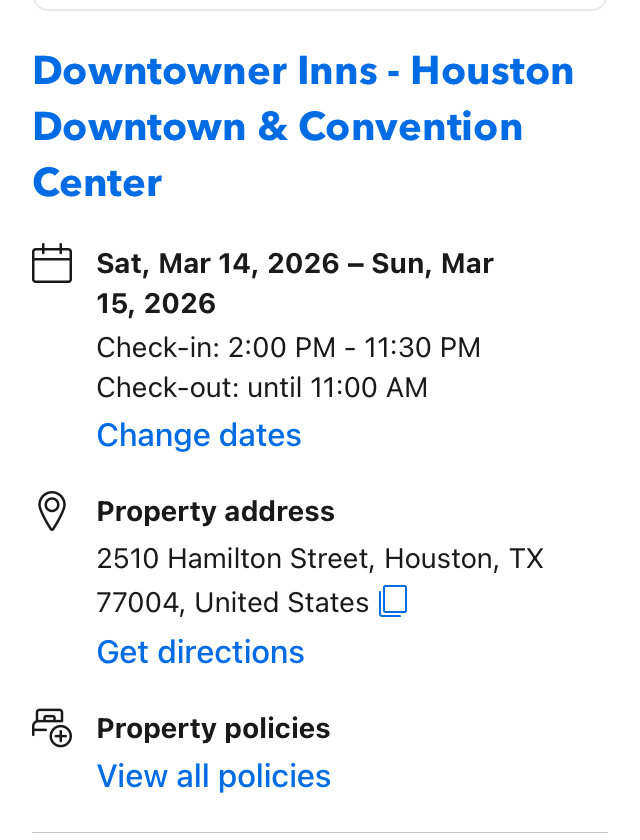
Task: Click the rounded card edge above the title
Action: pyautogui.click(x=320, y=7)
